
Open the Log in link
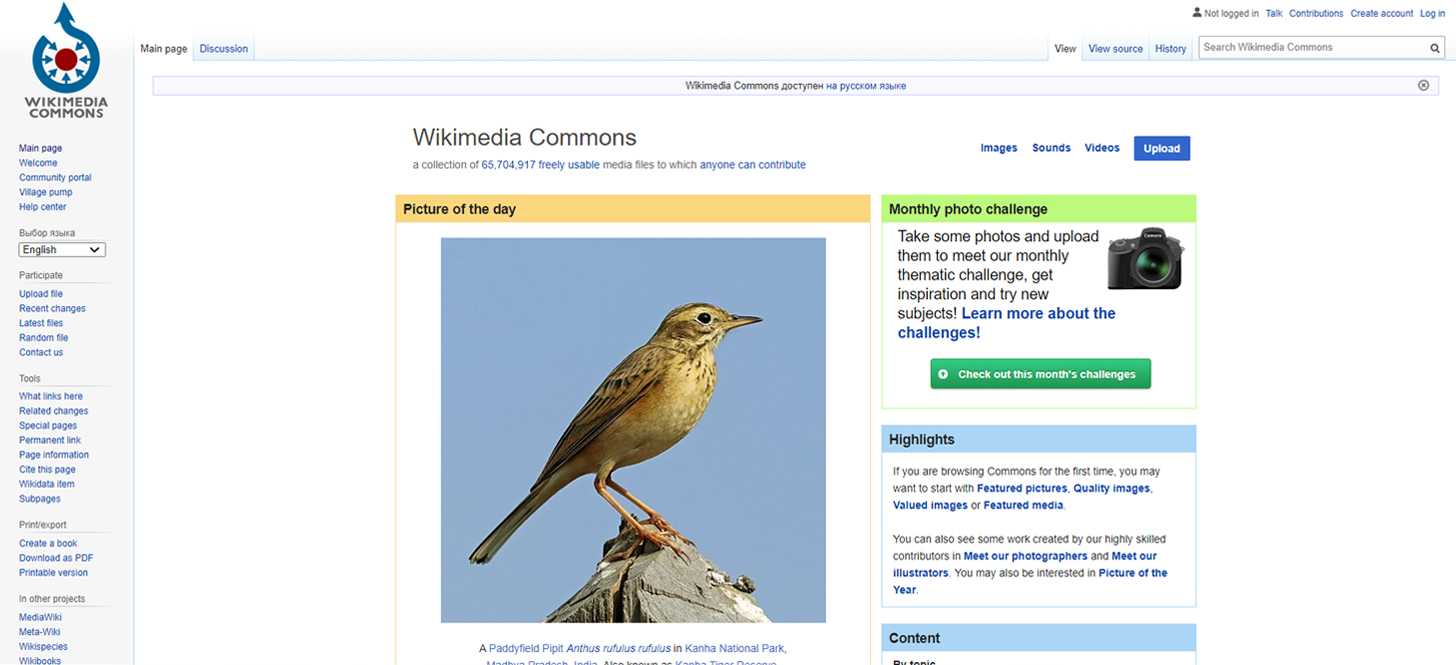1432,13
